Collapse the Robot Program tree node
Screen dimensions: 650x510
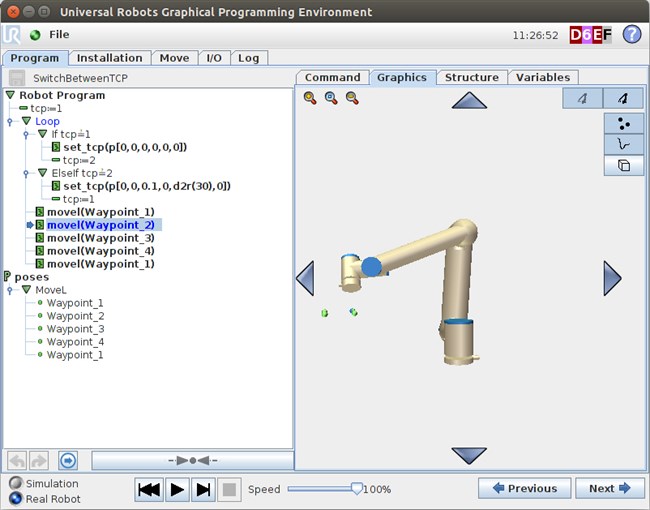(x=10, y=95)
